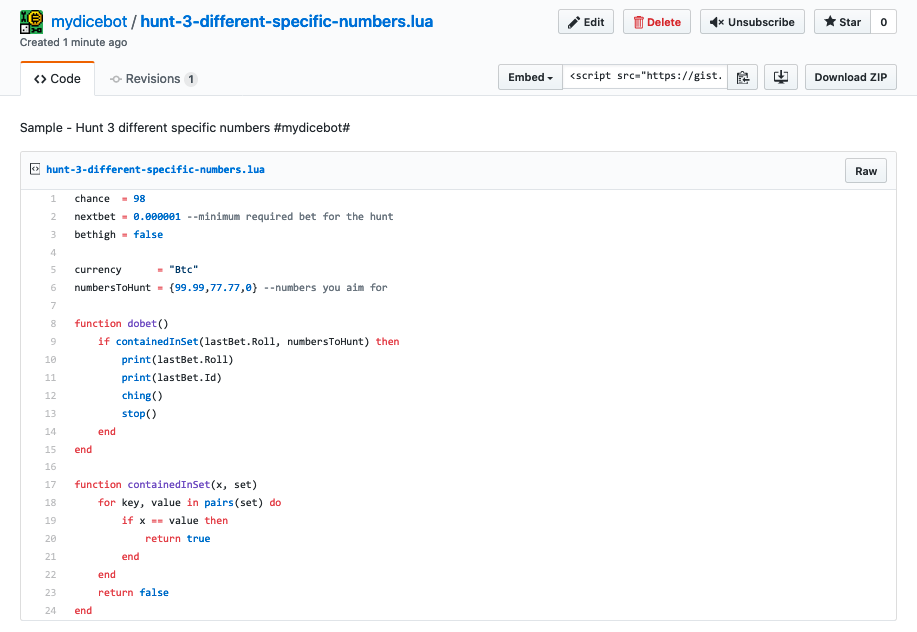View the raw file contents
Image resolution: width=917 pixels, height=632 pixels.
click(x=866, y=171)
